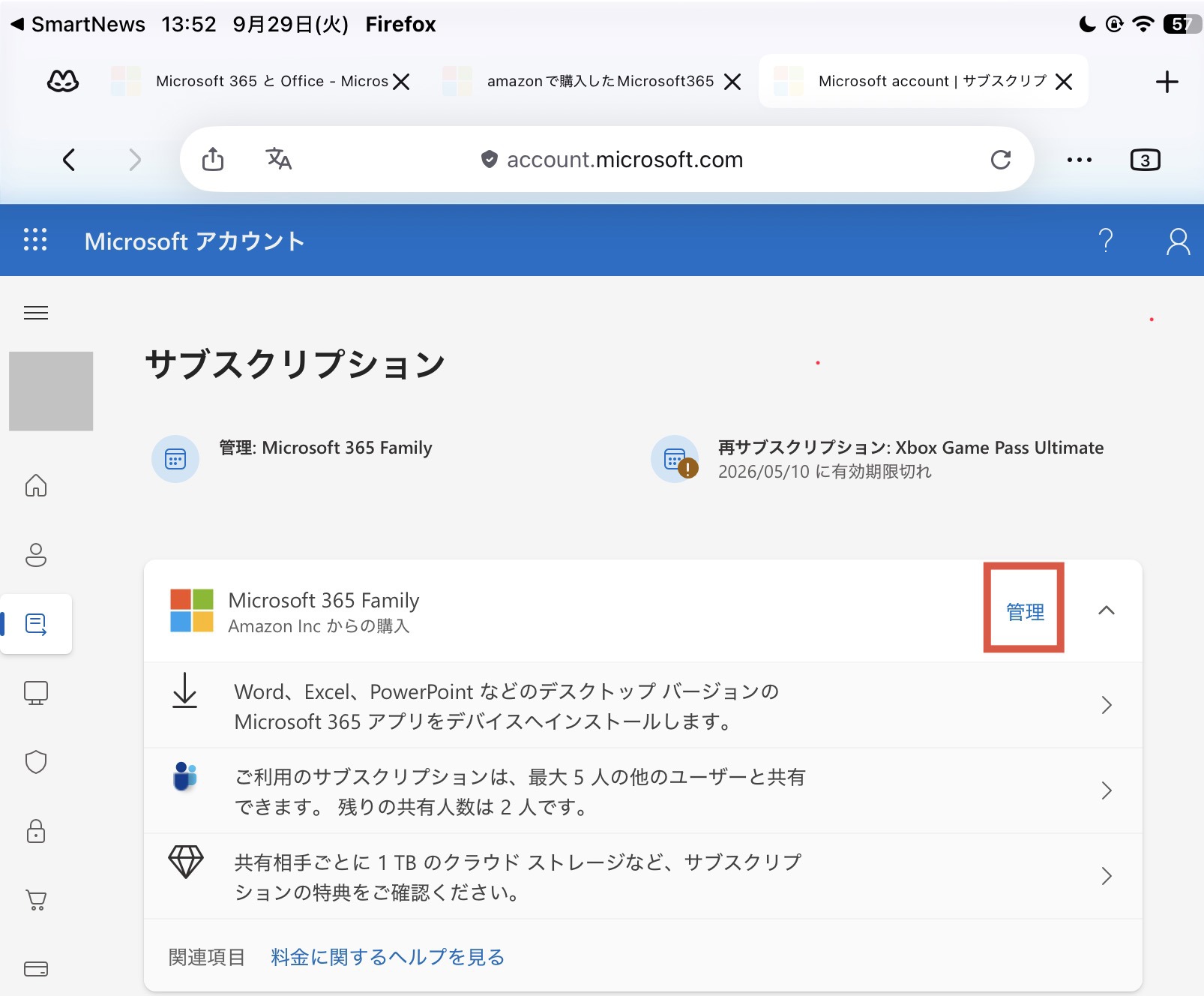Open the devices monitor sidebar icon

36,692
